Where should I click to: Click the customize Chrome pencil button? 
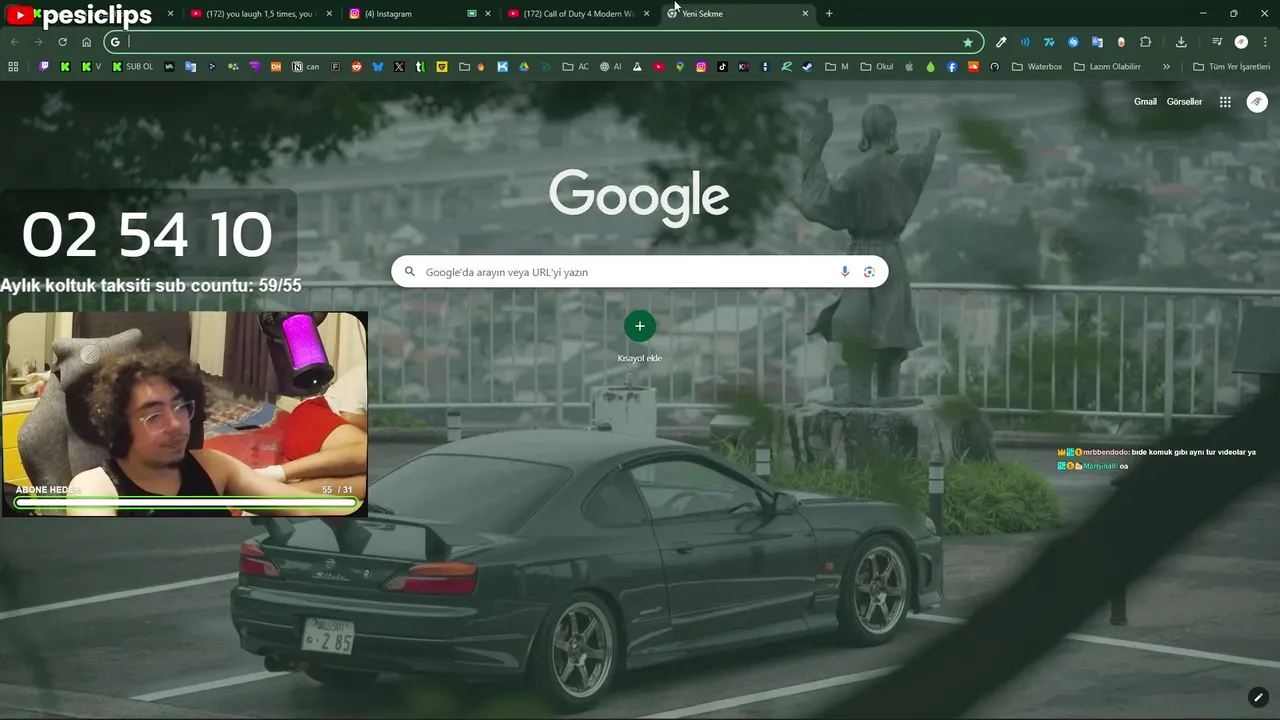[x=1258, y=697]
